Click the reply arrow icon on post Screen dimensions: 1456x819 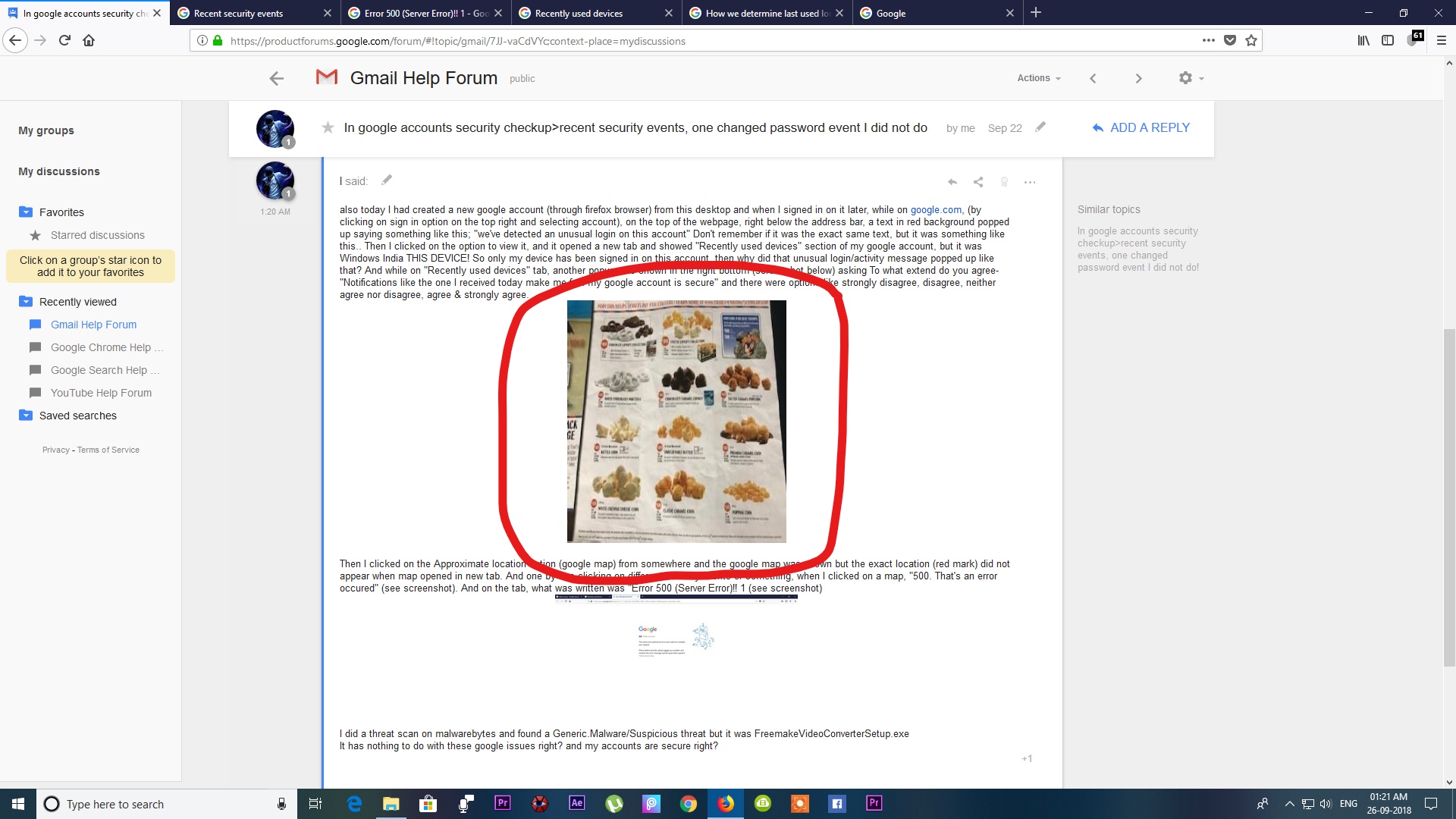pos(952,182)
